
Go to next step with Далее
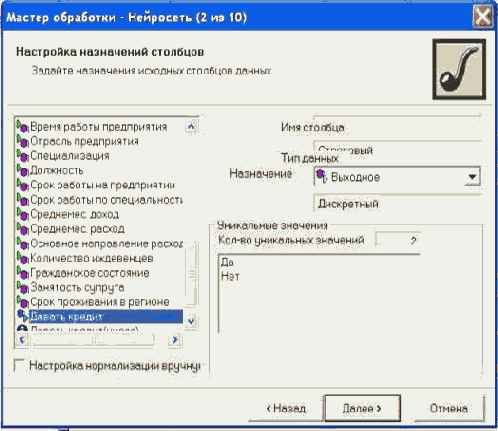pos(362,408)
